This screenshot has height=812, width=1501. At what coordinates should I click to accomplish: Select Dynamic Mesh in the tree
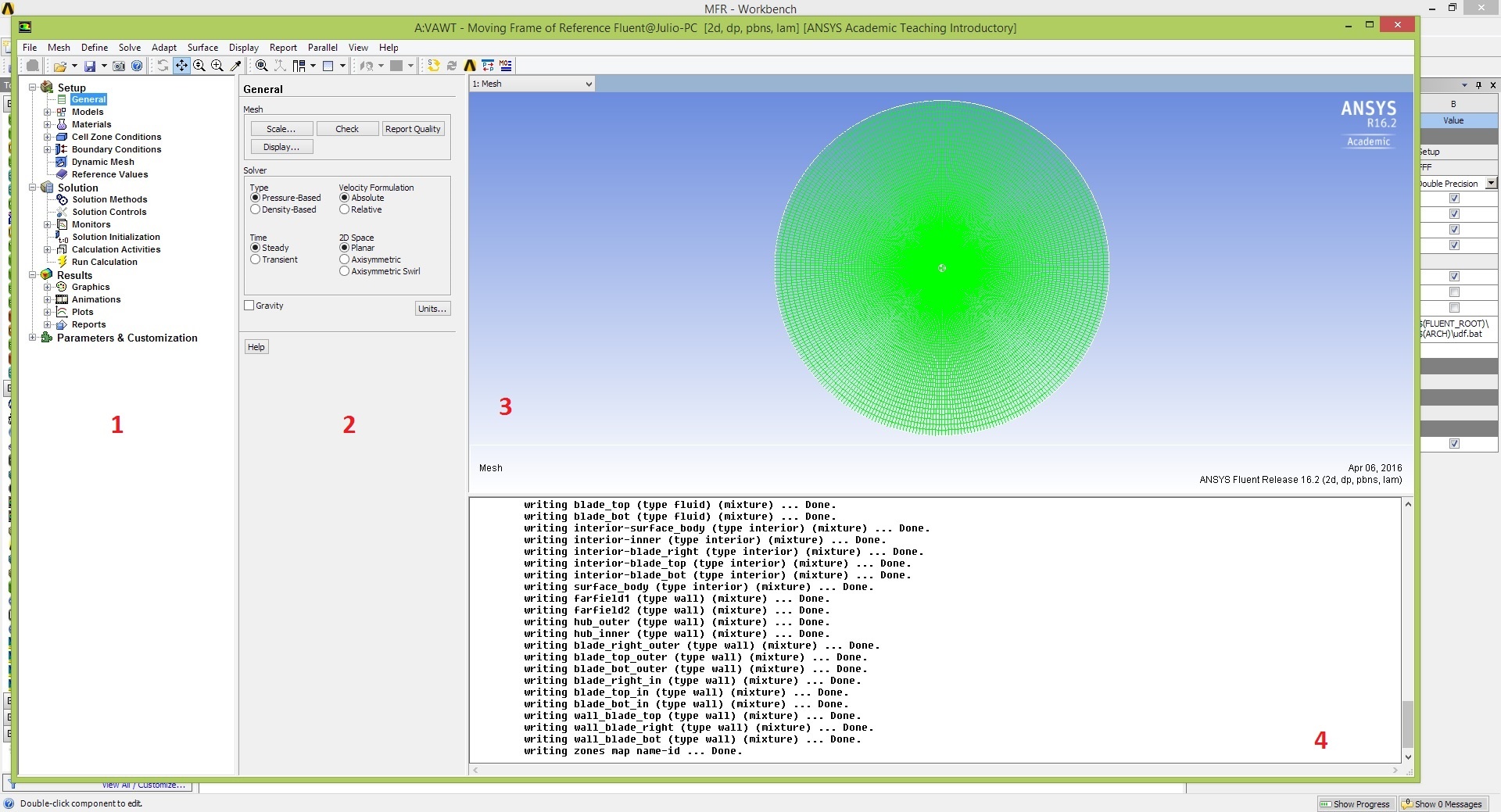click(x=103, y=162)
